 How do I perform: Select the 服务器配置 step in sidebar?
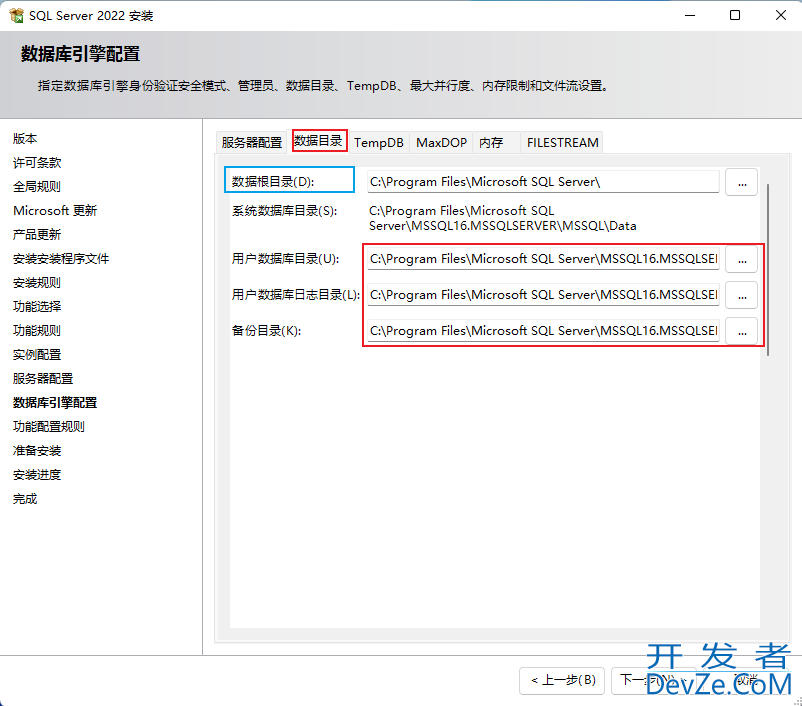coord(43,379)
